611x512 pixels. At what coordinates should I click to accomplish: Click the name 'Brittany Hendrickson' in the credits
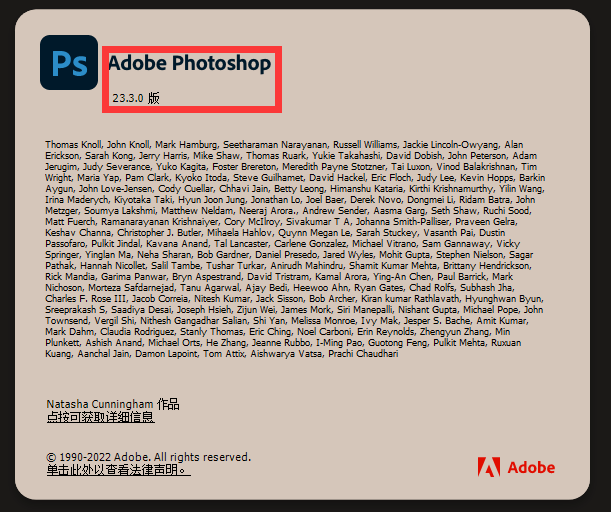487,266
